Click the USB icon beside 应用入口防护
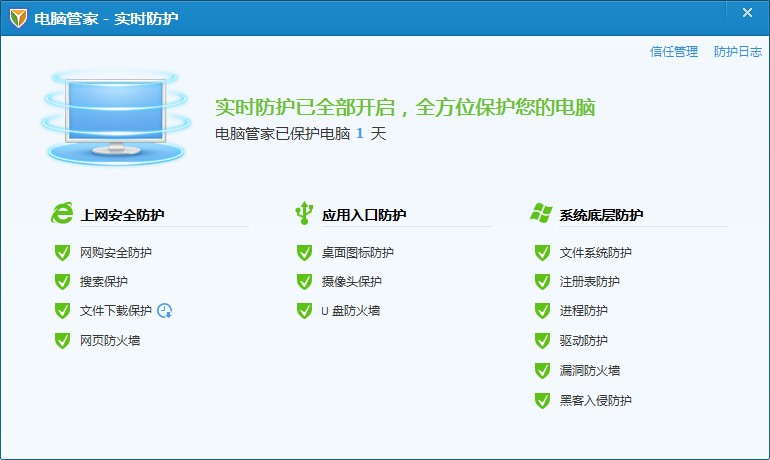The height and width of the screenshot is (460, 770). pos(304,213)
